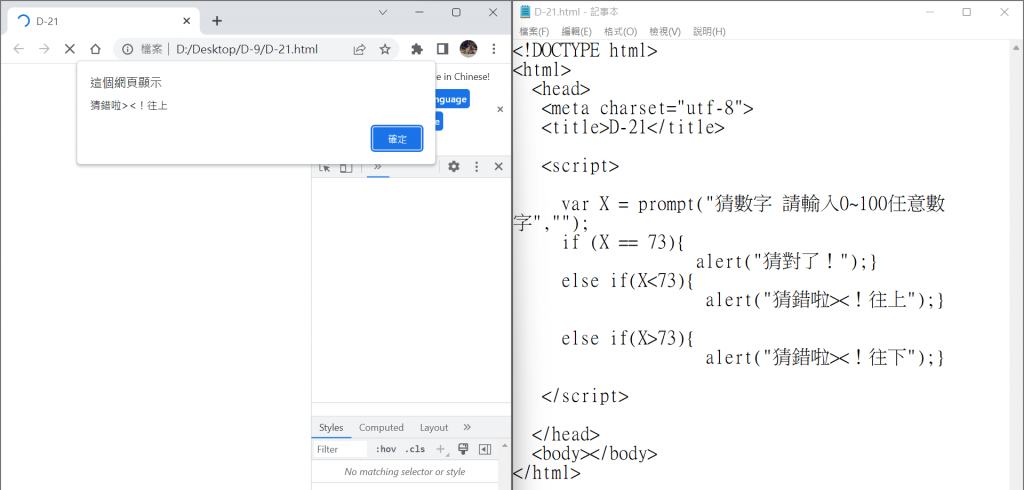Go forward in Chrome history

click(x=44, y=49)
